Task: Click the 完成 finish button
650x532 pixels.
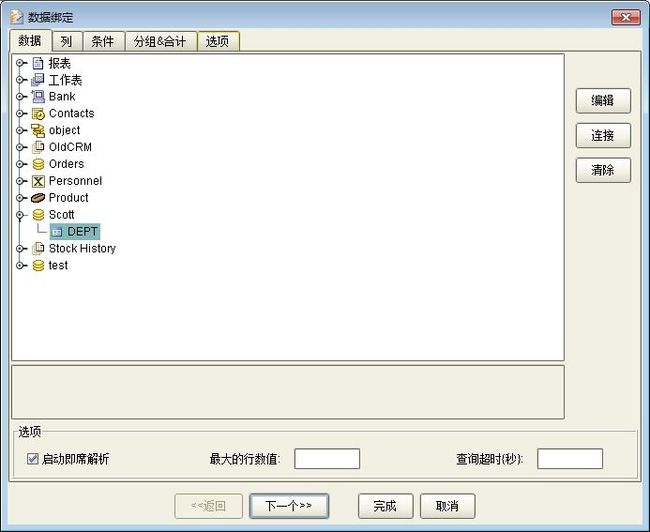Action: point(386,506)
